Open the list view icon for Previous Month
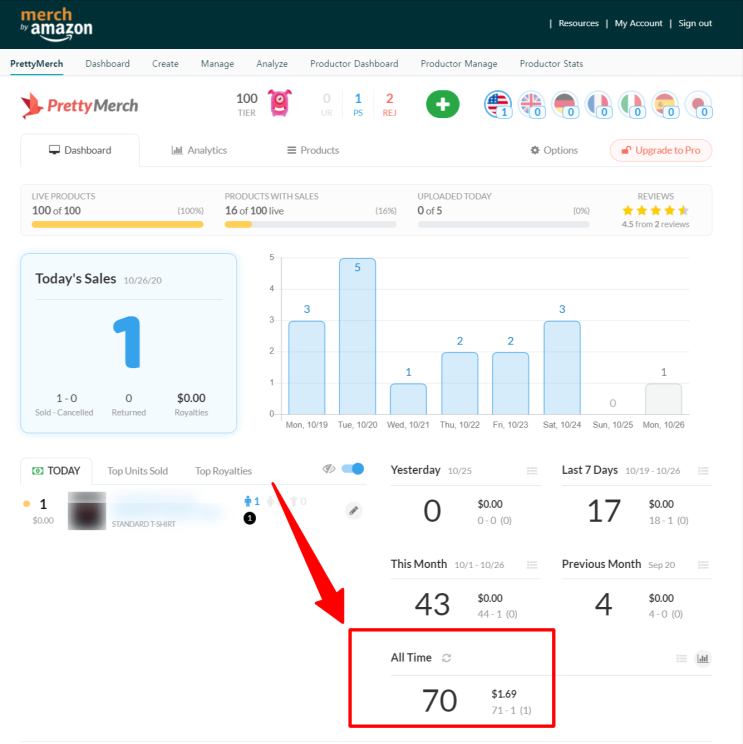The image size is (743, 744). (703, 565)
